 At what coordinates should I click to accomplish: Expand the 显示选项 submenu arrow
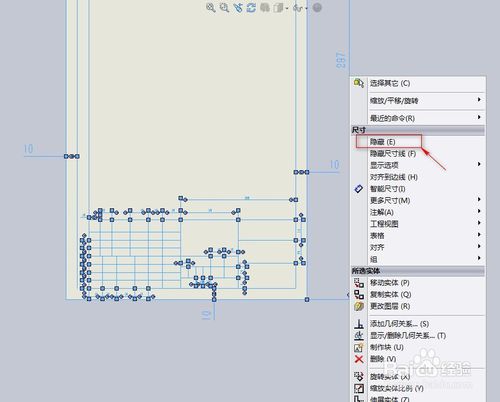pyautogui.click(x=479, y=164)
